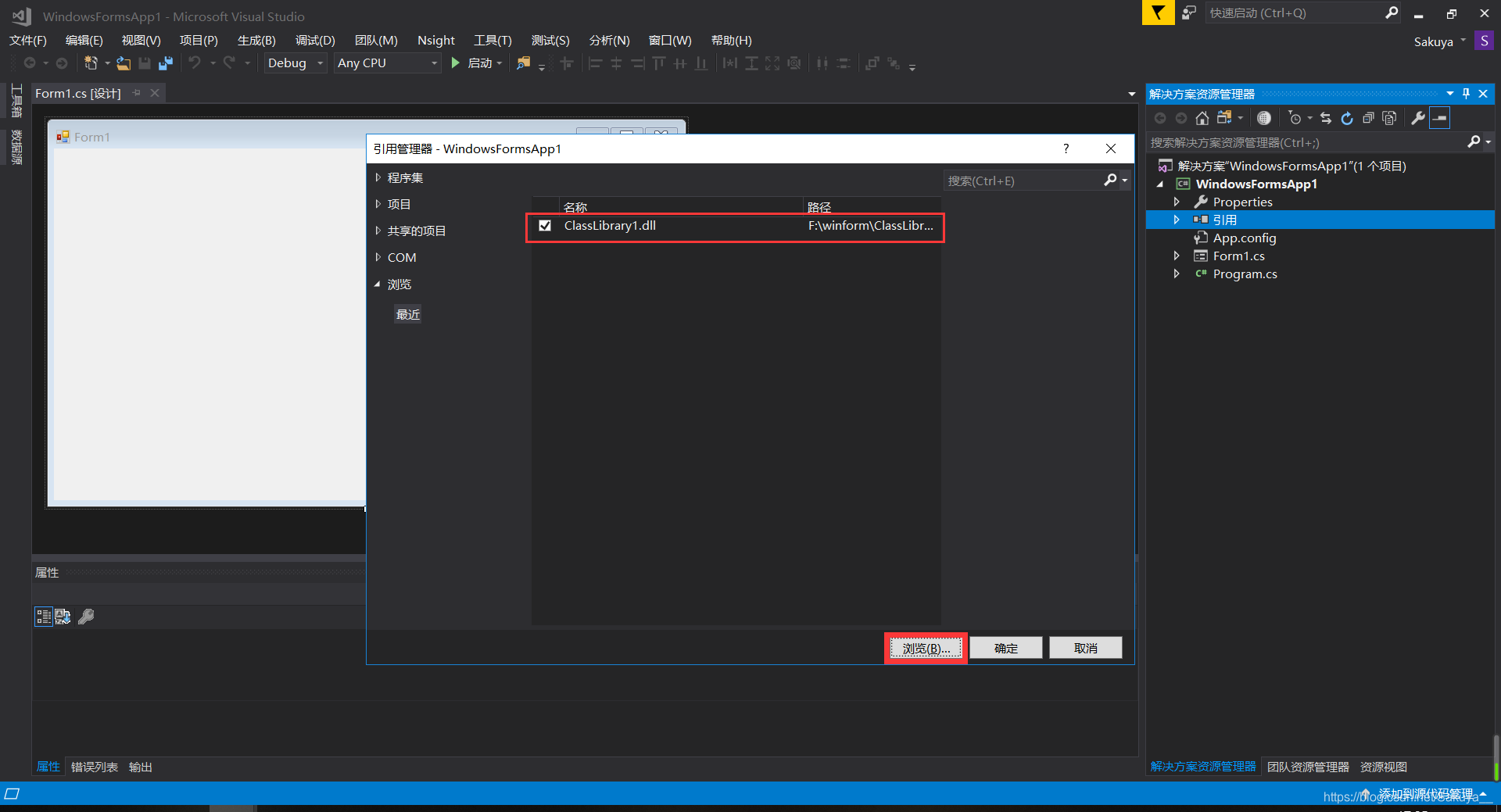This screenshot has height=812, width=1501.
Task: Click the Open File folder icon
Action: click(124, 63)
